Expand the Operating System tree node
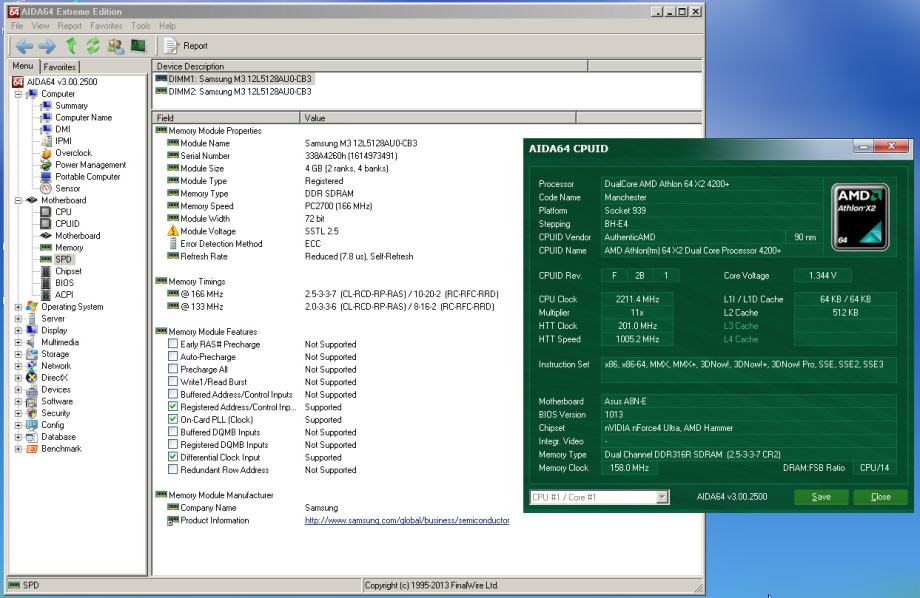Viewport: 920px width, 598px height. coord(18,307)
